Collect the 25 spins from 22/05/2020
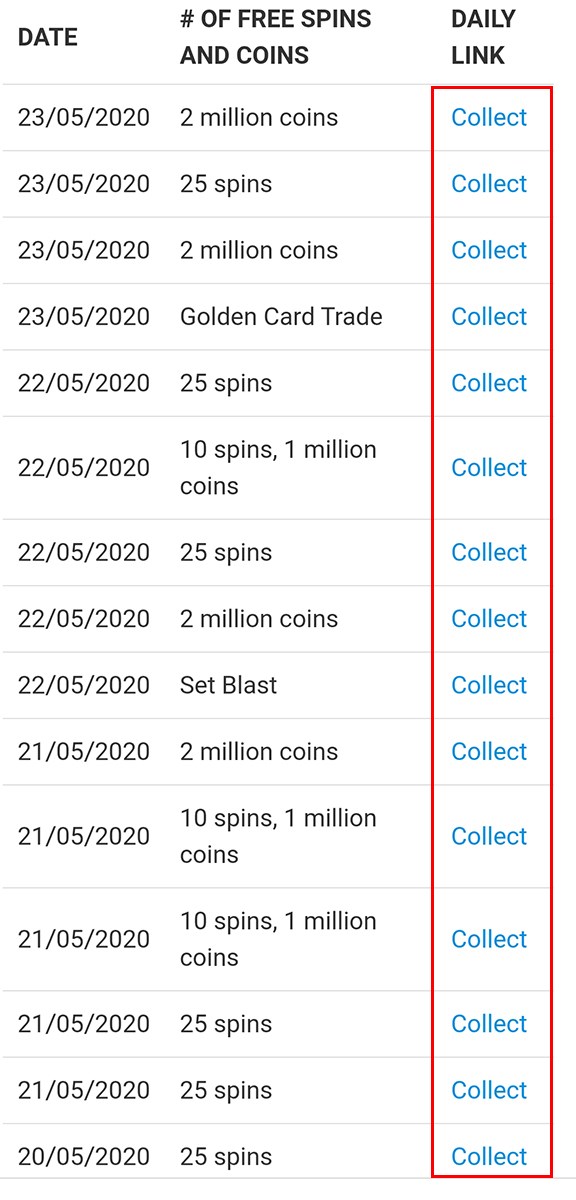 pos(489,383)
